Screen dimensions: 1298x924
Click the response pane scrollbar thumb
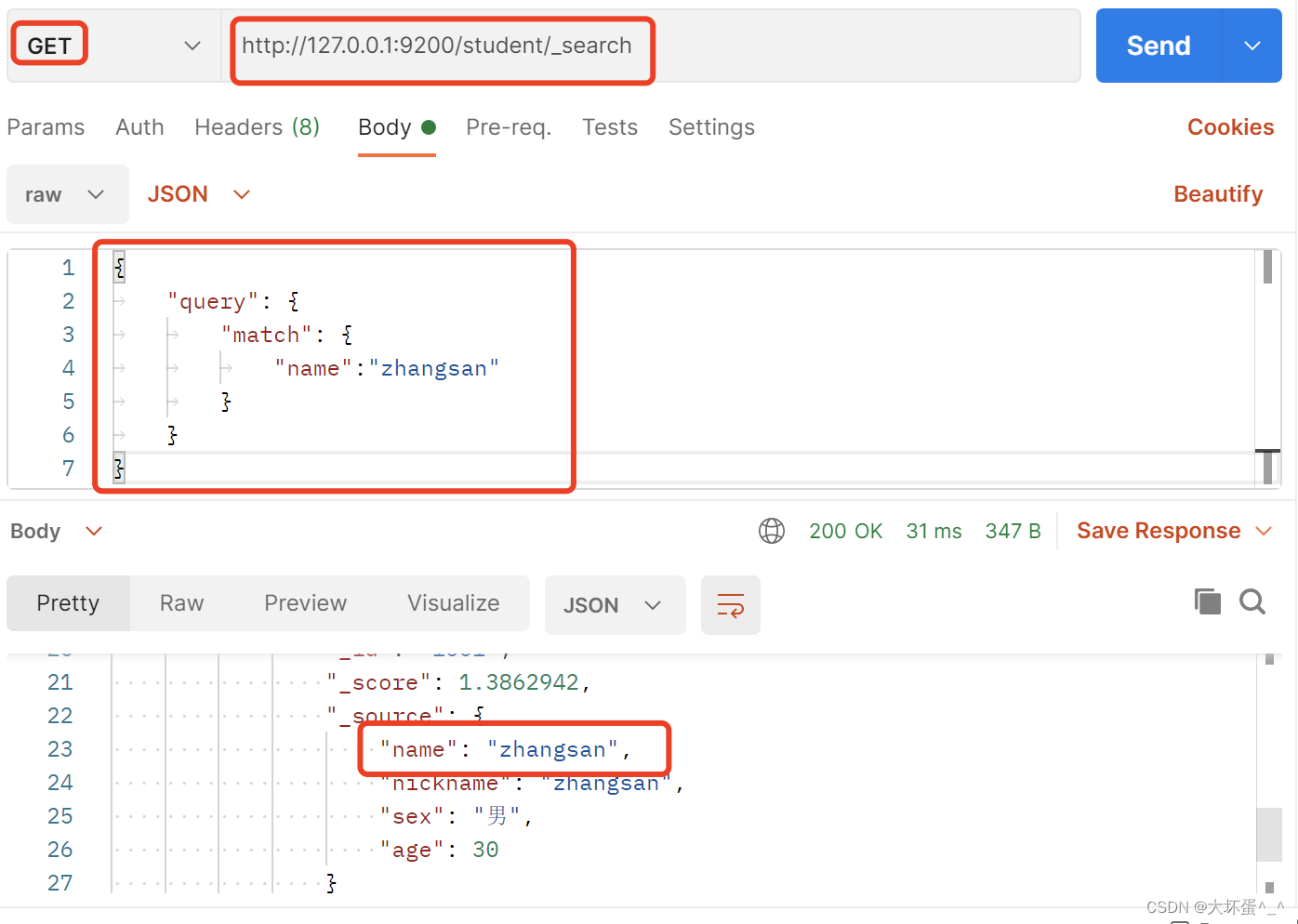[x=1269, y=834]
